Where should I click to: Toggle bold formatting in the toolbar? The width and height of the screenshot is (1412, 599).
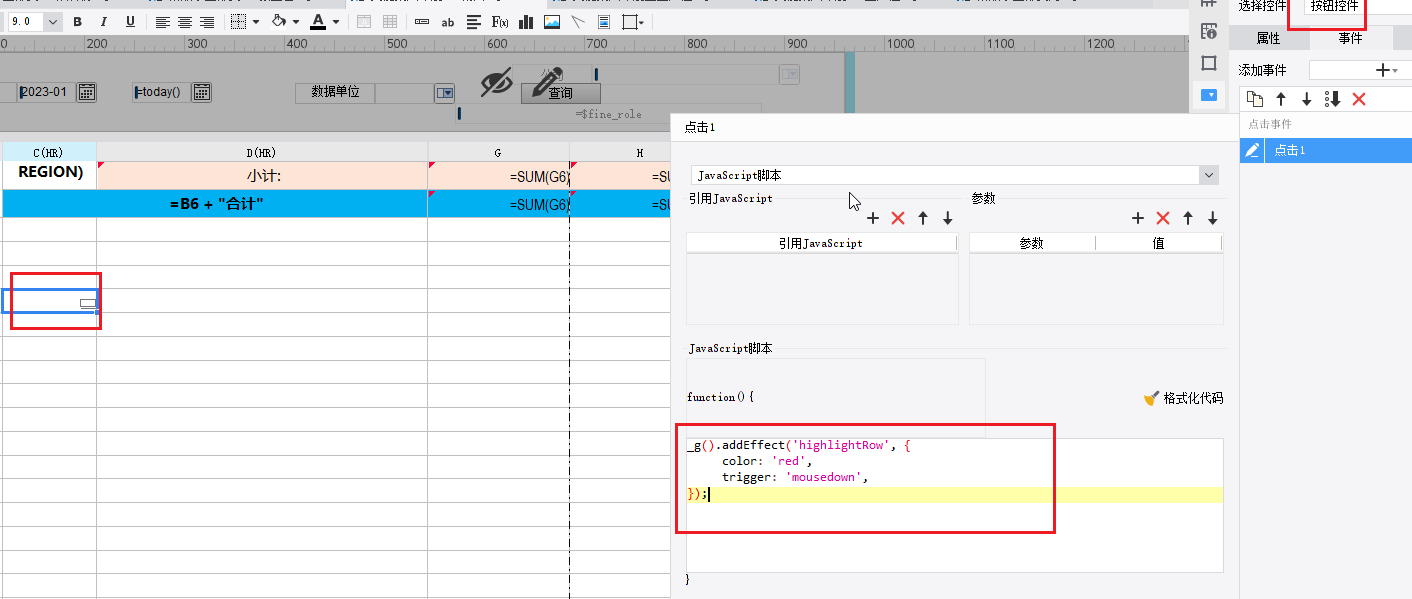77,21
